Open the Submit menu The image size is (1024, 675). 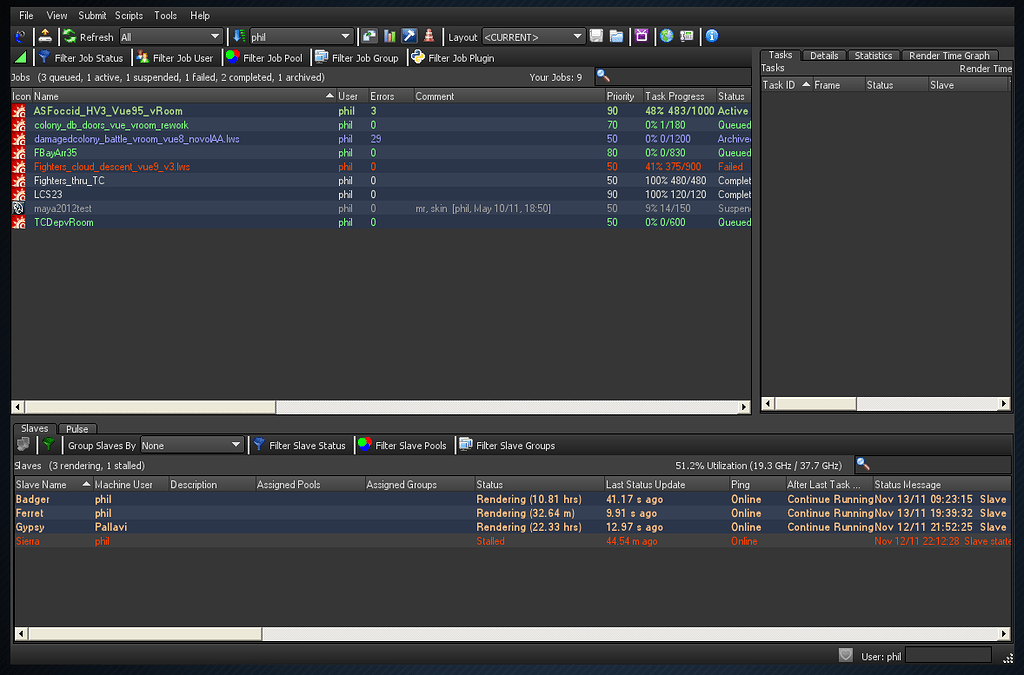pos(92,15)
